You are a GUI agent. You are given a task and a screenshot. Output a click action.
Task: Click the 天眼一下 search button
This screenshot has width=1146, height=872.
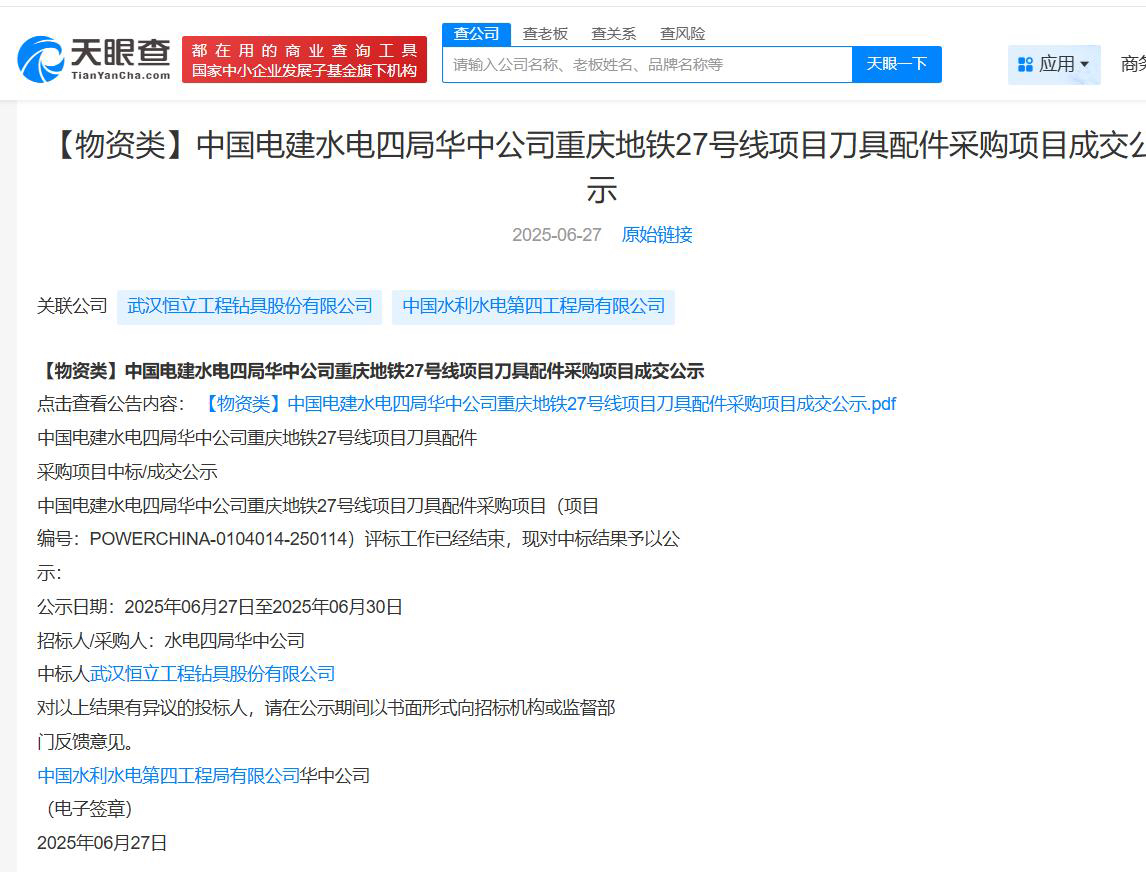[897, 64]
